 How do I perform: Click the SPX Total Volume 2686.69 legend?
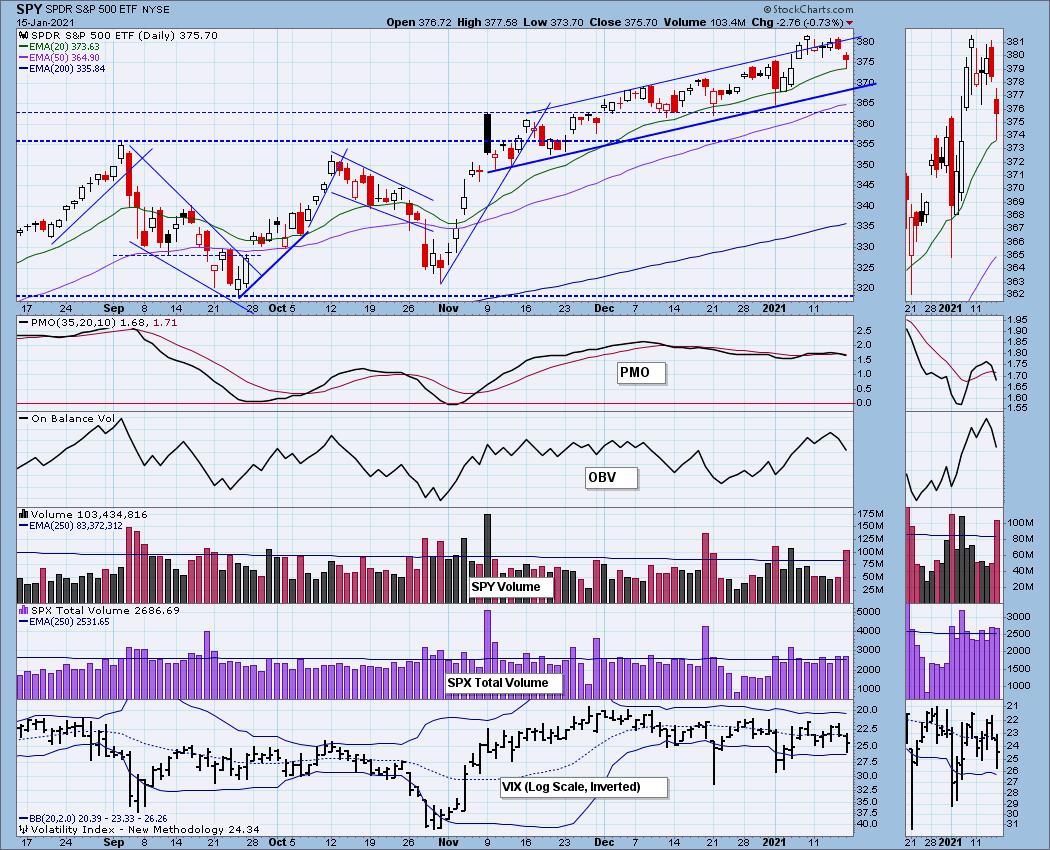(99, 610)
